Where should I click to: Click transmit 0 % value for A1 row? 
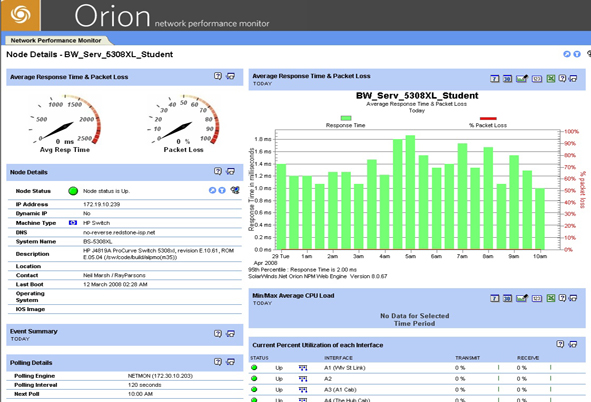pos(460,368)
